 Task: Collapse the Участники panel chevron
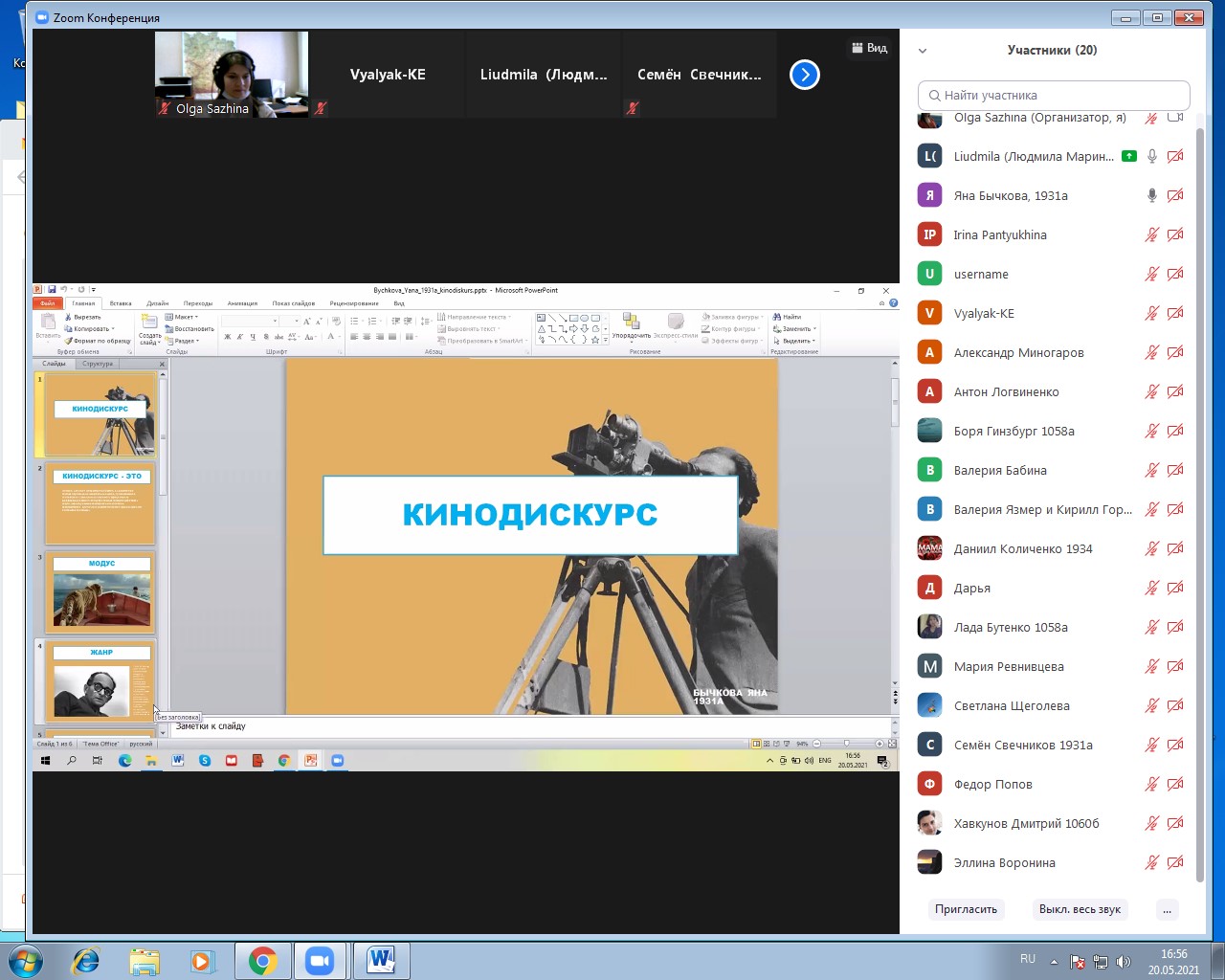pos(923,51)
